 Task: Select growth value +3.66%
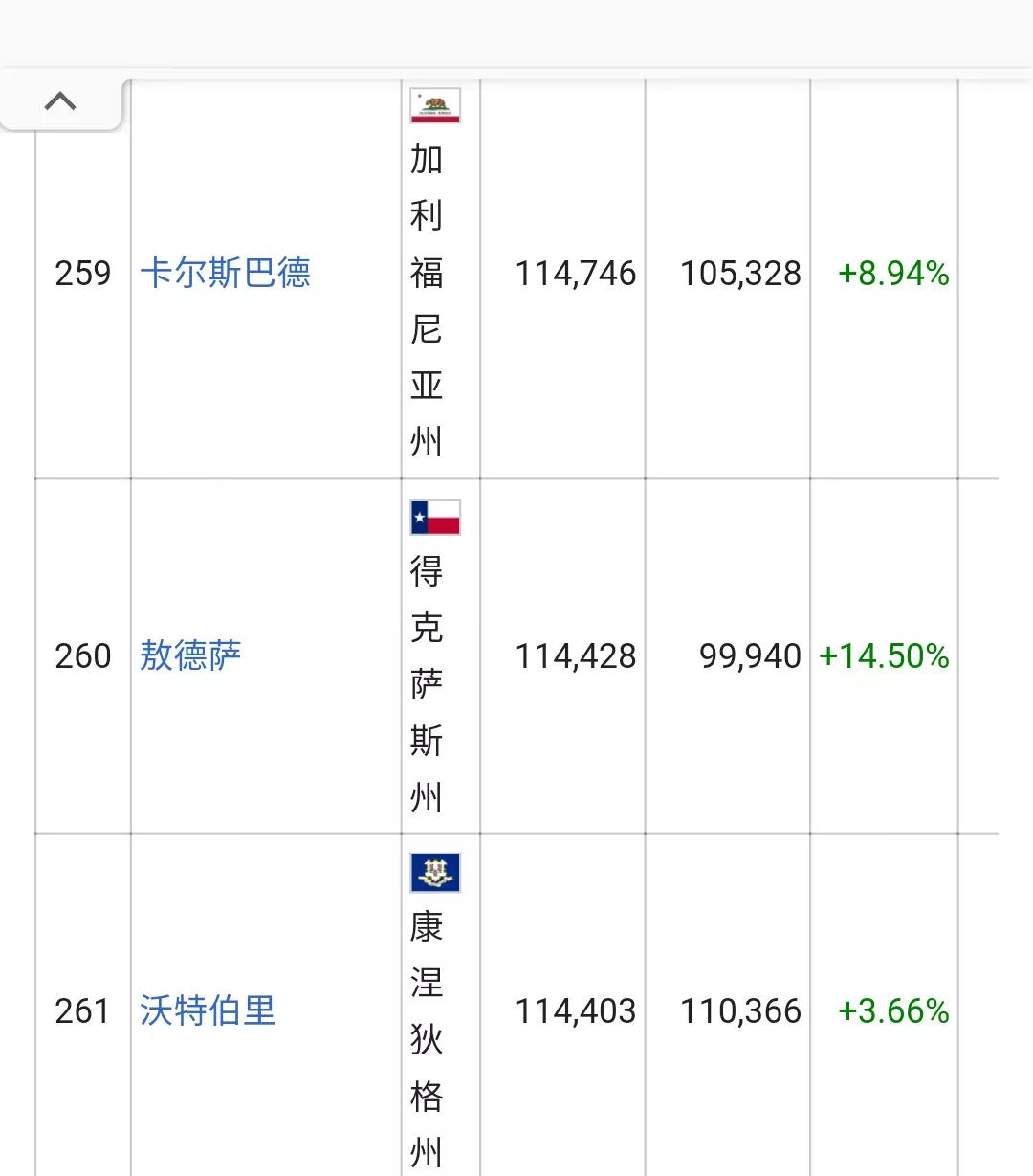[893, 1011]
